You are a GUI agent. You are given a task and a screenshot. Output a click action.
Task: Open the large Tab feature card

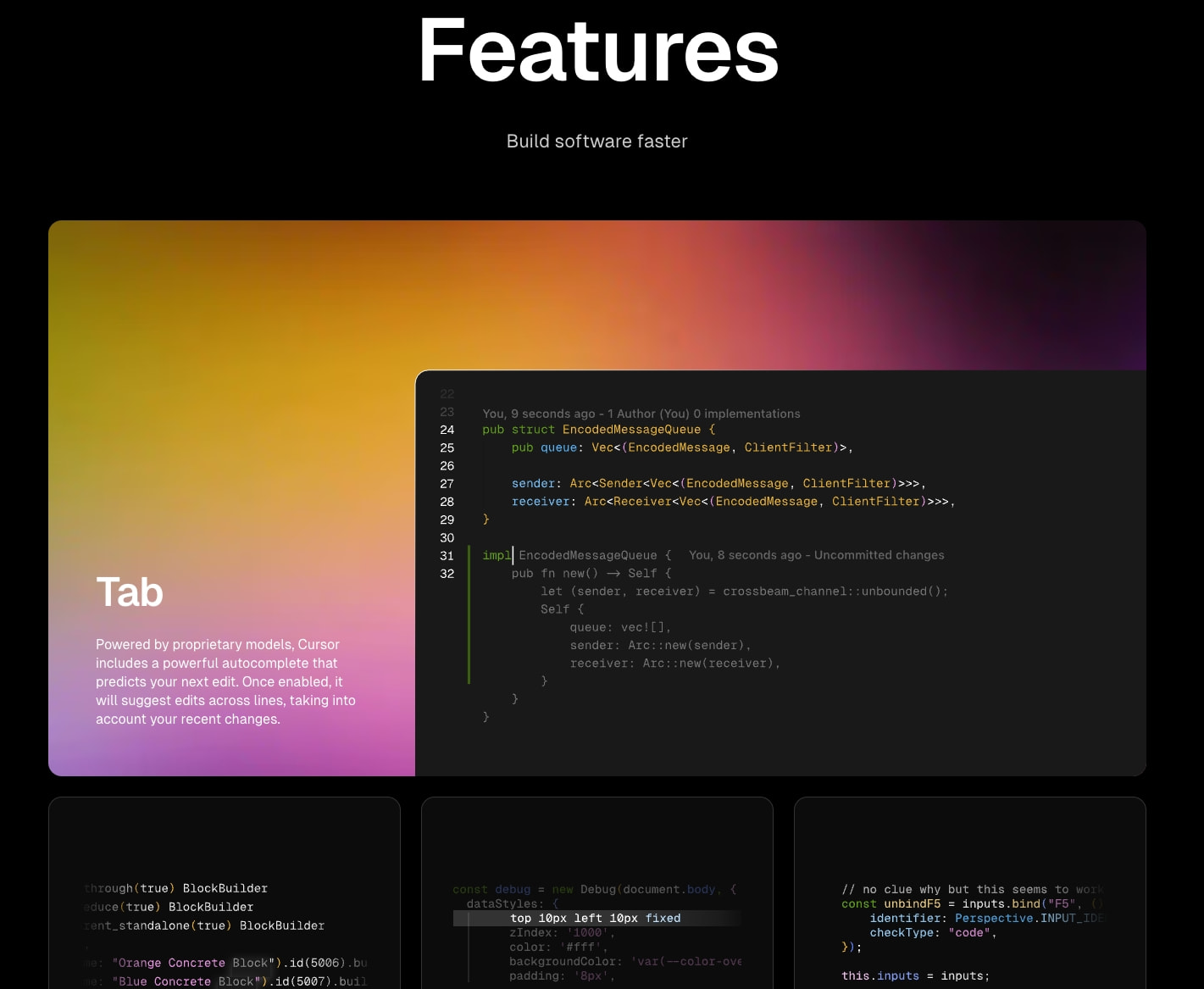tap(597, 498)
